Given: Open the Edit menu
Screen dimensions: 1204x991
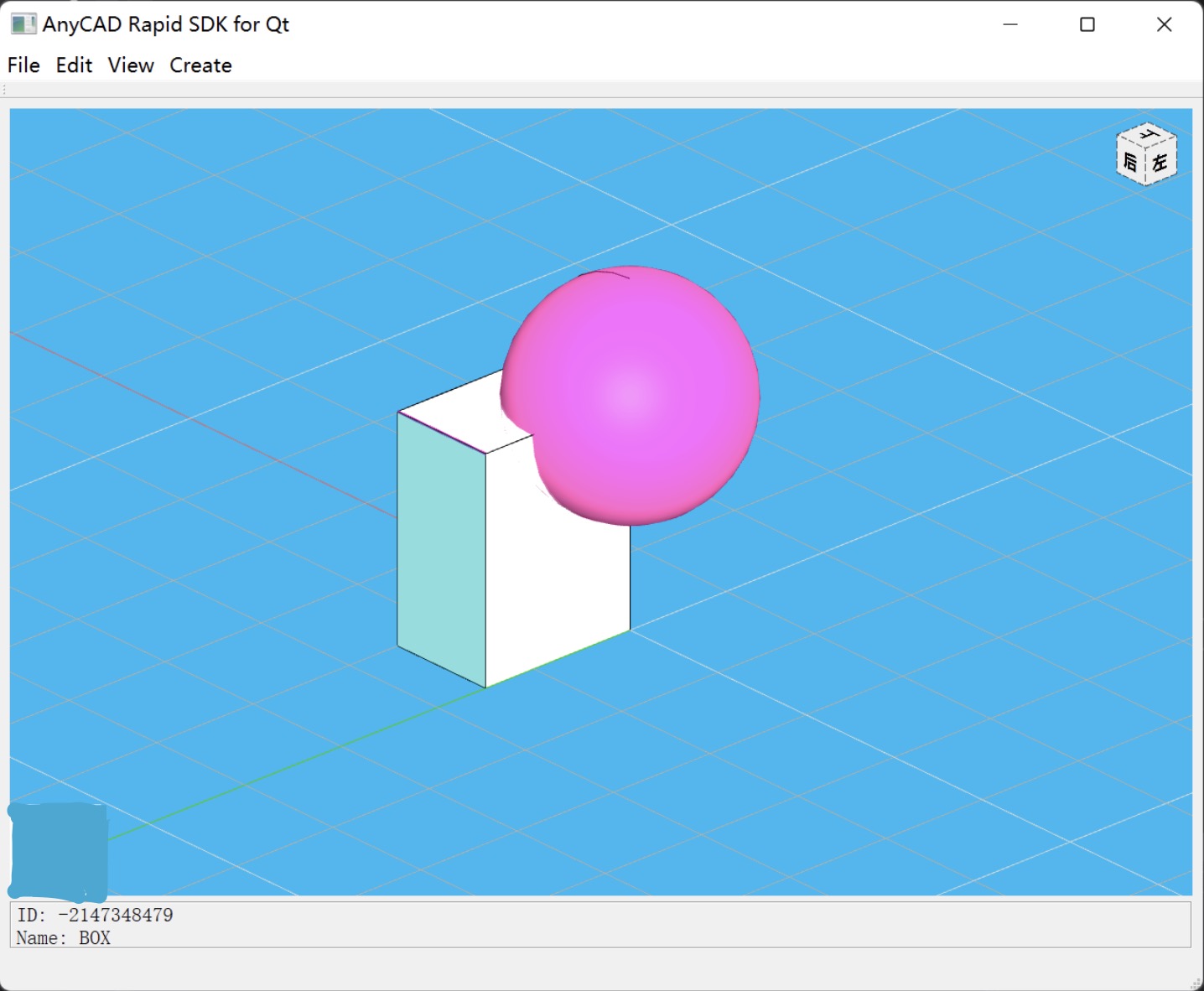Looking at the screenshot, I should point(74,65).
